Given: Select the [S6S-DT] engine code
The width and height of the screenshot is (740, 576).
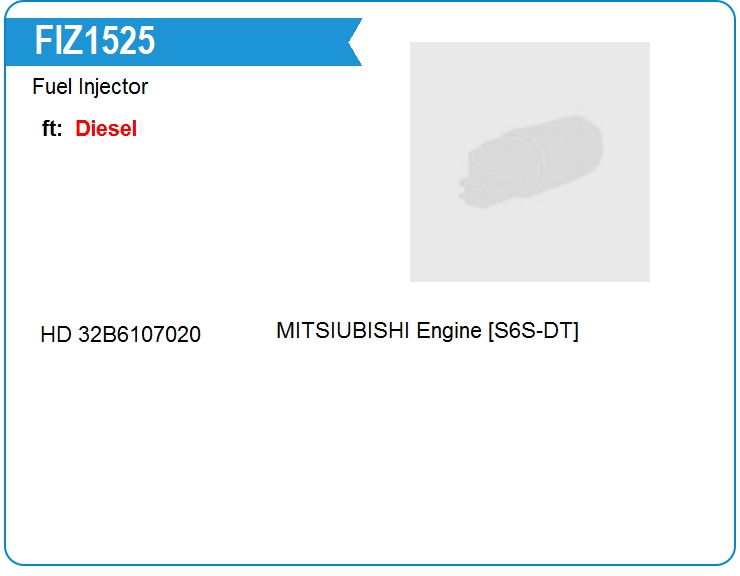Looking at the screenshot, I should [x=533, y=331].
